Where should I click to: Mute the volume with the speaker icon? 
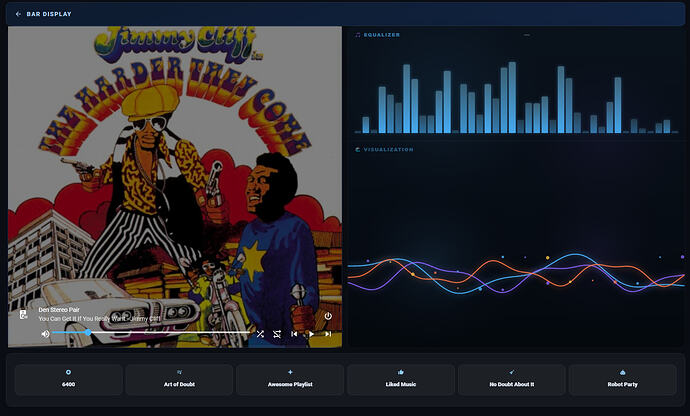45,334
